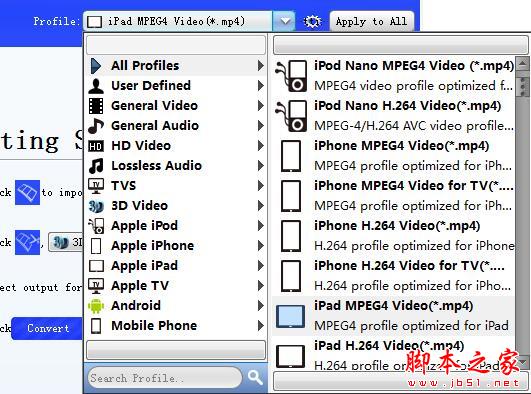Image resolution: width=531 pixels, height=394 pixels.
Task: Click the All Profiles triangle icon
Action: pyautogui.click(x=96, y=66)
